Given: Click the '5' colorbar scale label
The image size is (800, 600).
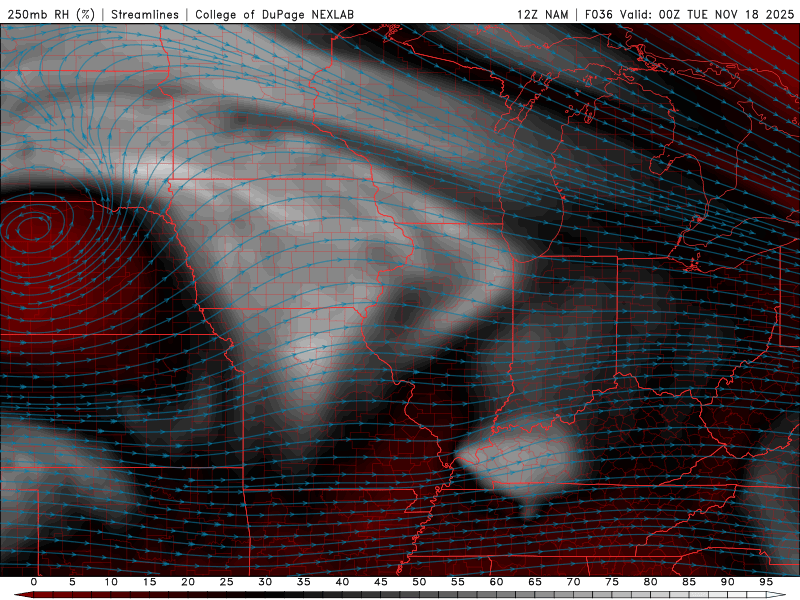Looking at the screenshot, I should (x=72, y=582).
